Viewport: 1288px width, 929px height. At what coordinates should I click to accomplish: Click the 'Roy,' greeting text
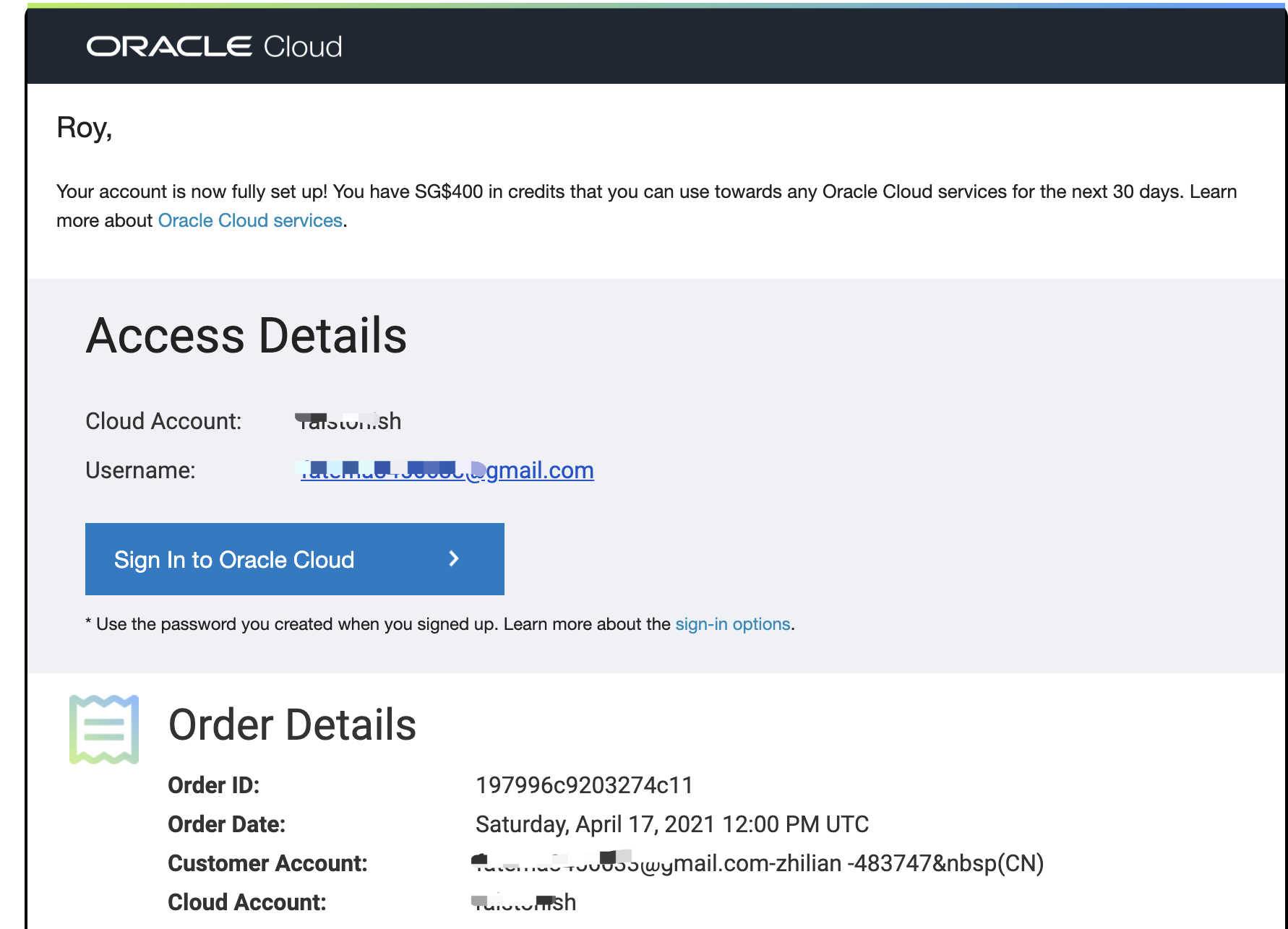click(85, 128)
